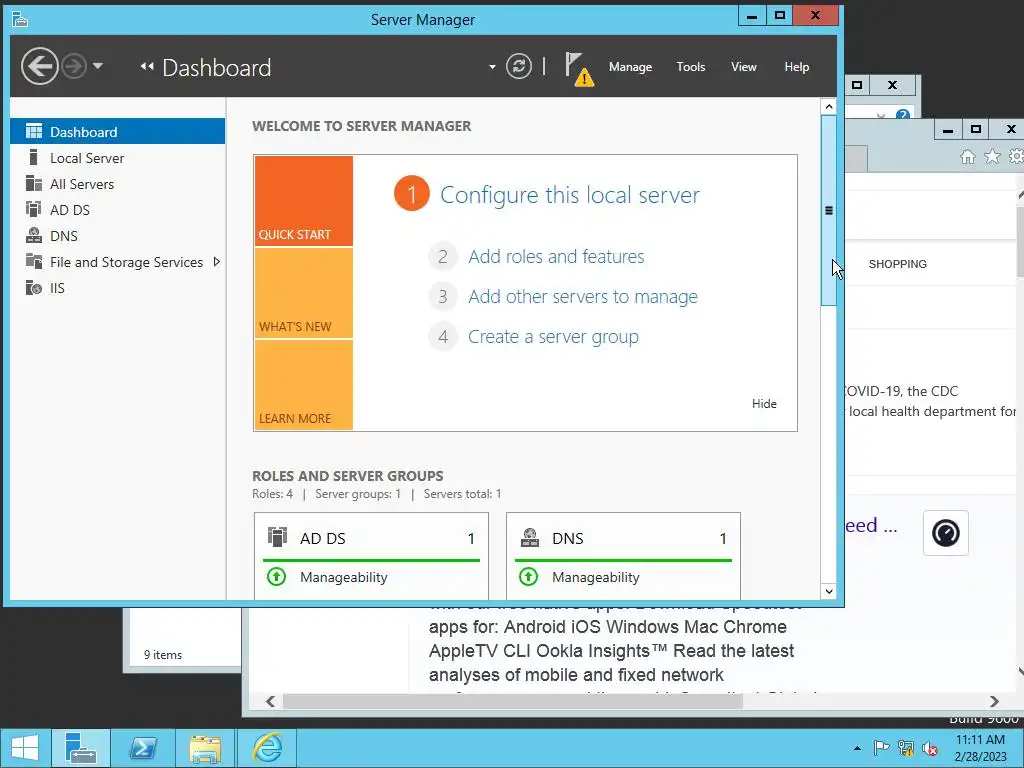This screenshot has height=768, width=1024.
Task: Open the AD DS role page
Action: (x=118, y=210)
